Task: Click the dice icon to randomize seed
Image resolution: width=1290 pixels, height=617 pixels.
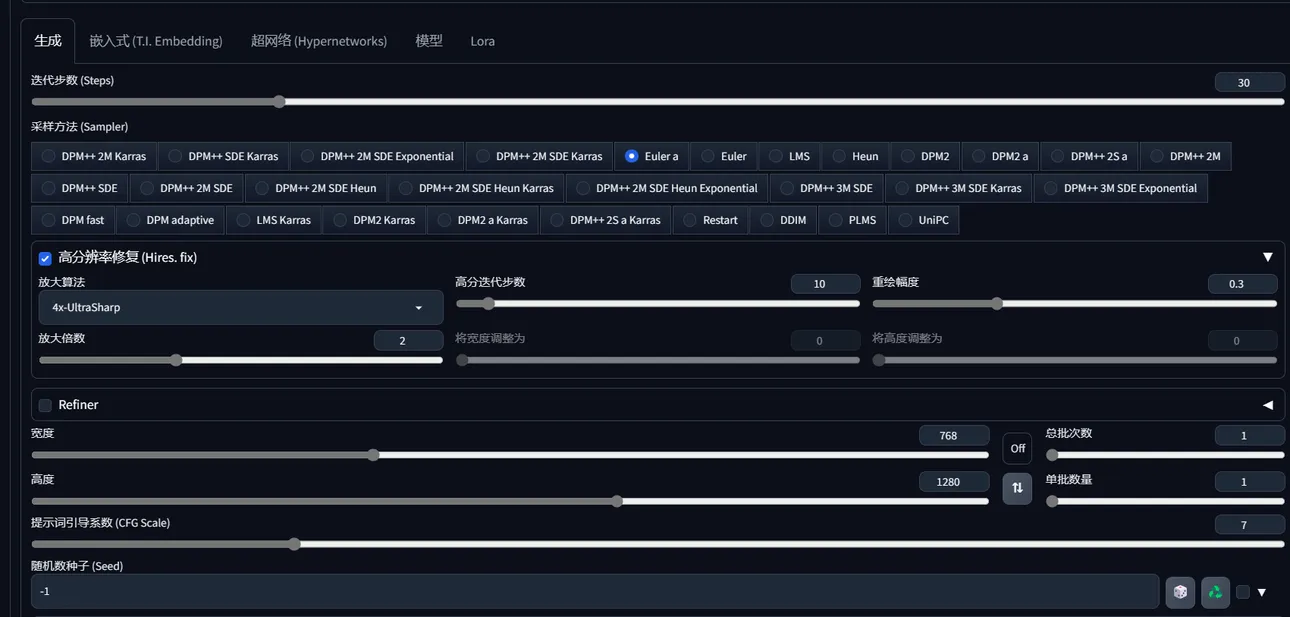Action: click(1180, 592)
